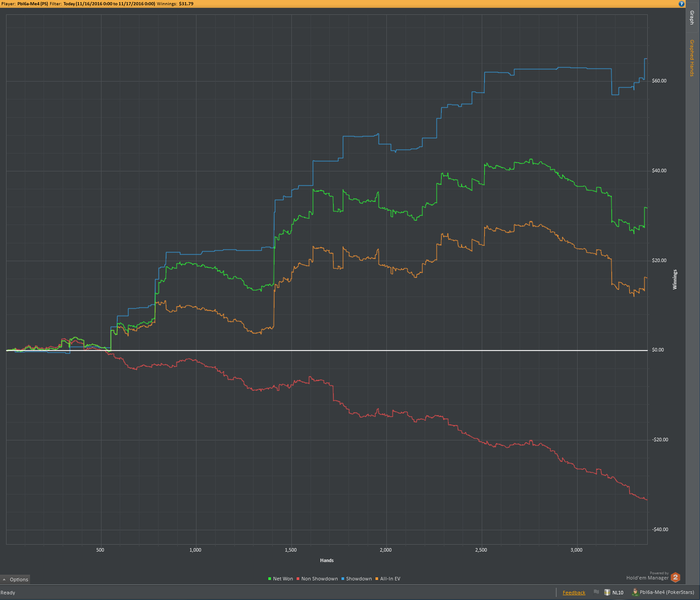Click the blue help icon in header
700x600 pixels.
coord(681,4)
